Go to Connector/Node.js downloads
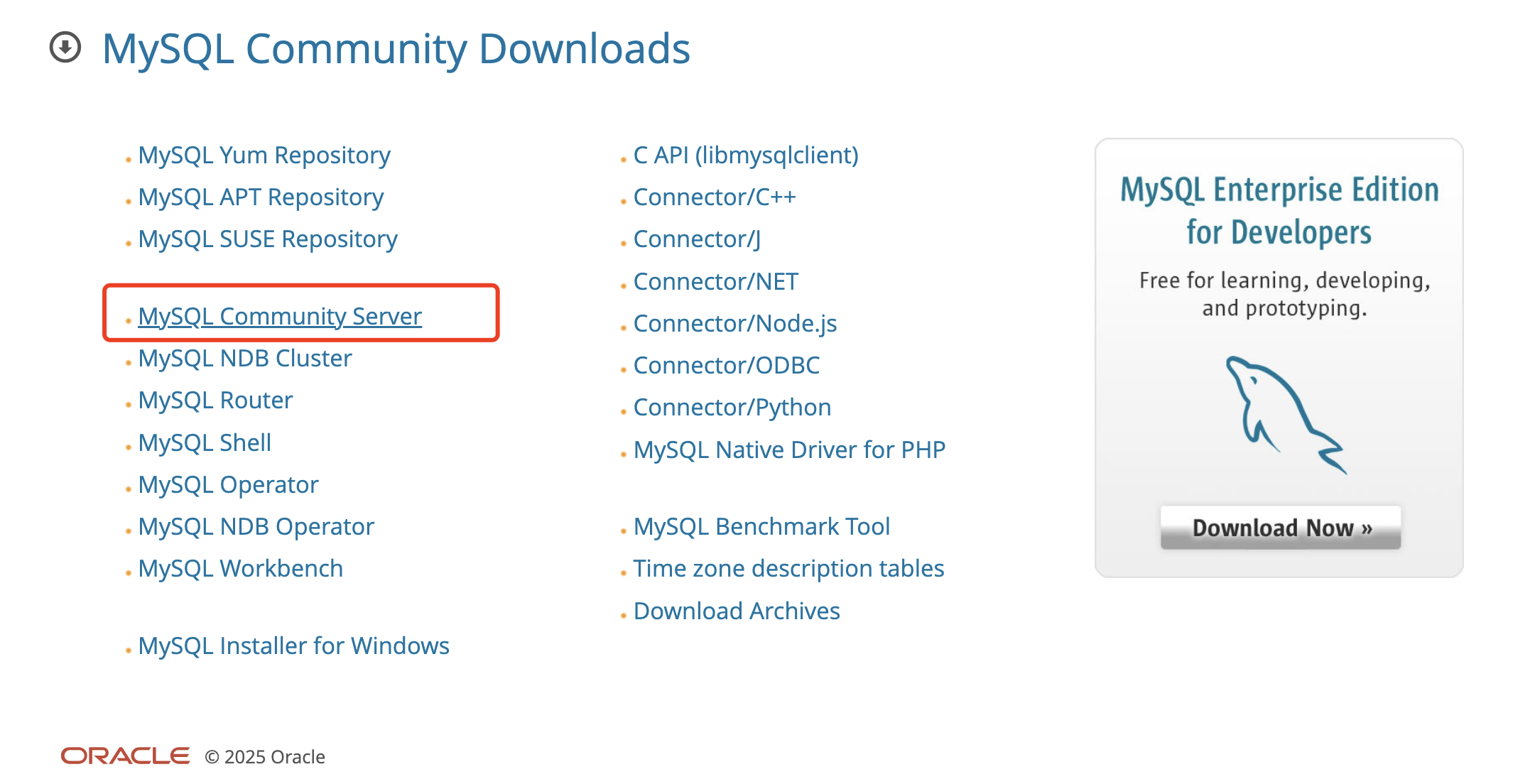This screenshot has height=784, width=1530. (735, 323)
